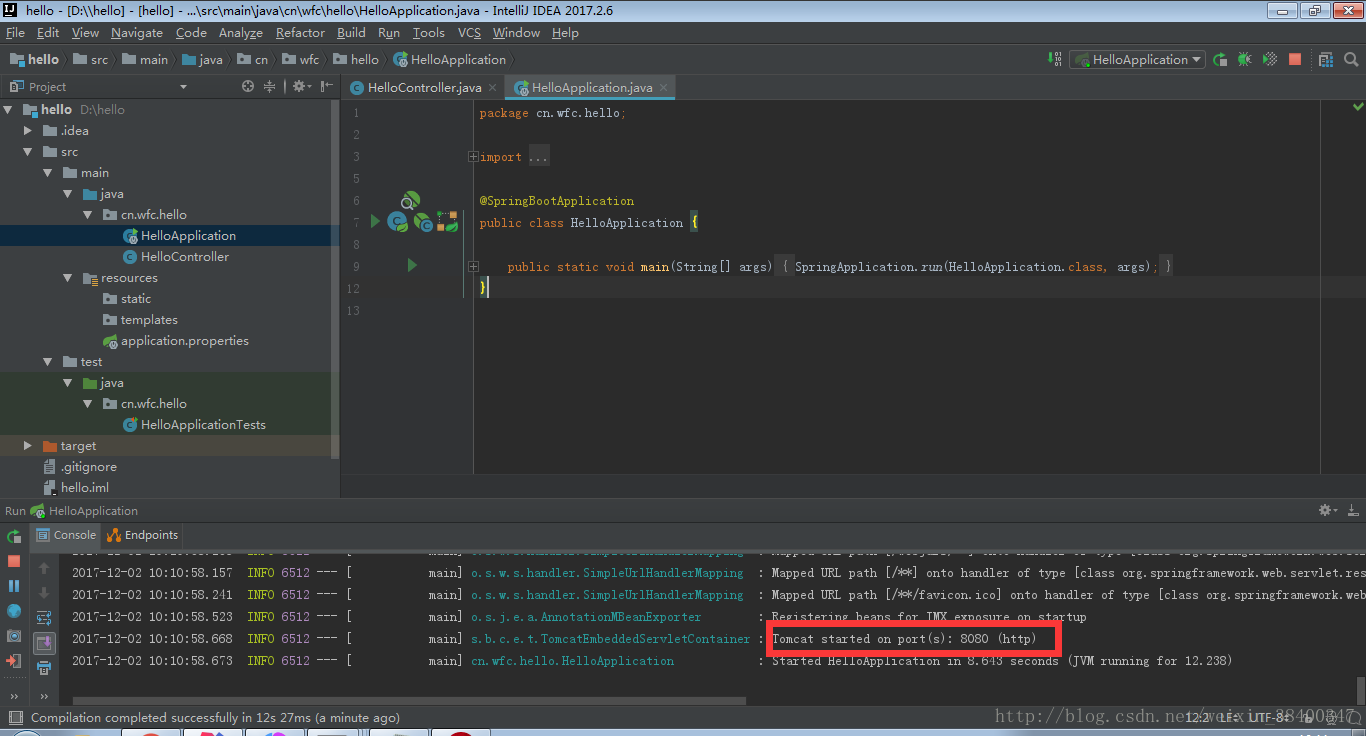Collapse all nodes in Project panel

pyautogui.click(x=269, y=87)
